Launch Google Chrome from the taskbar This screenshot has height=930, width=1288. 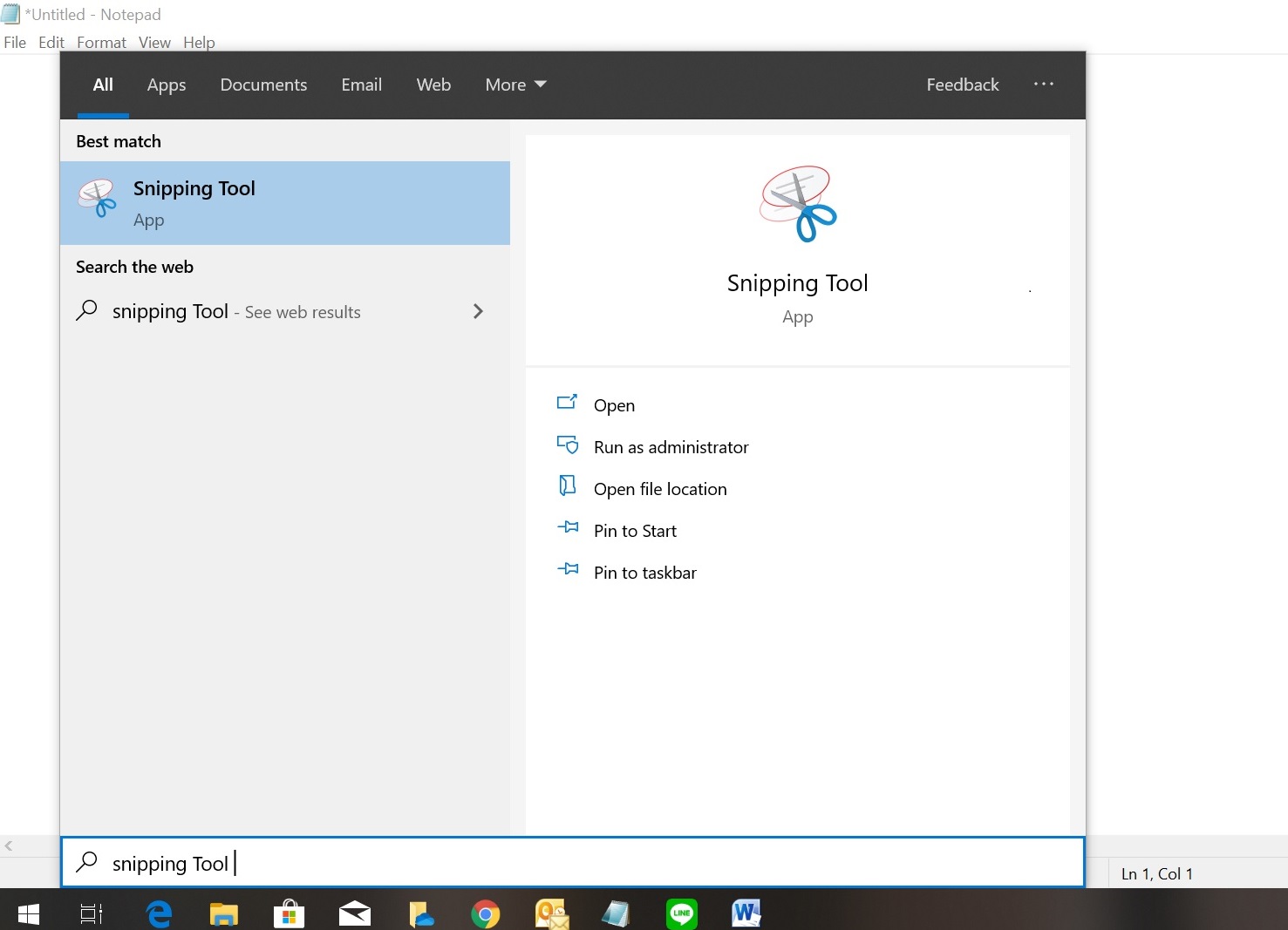pos(486,913)
